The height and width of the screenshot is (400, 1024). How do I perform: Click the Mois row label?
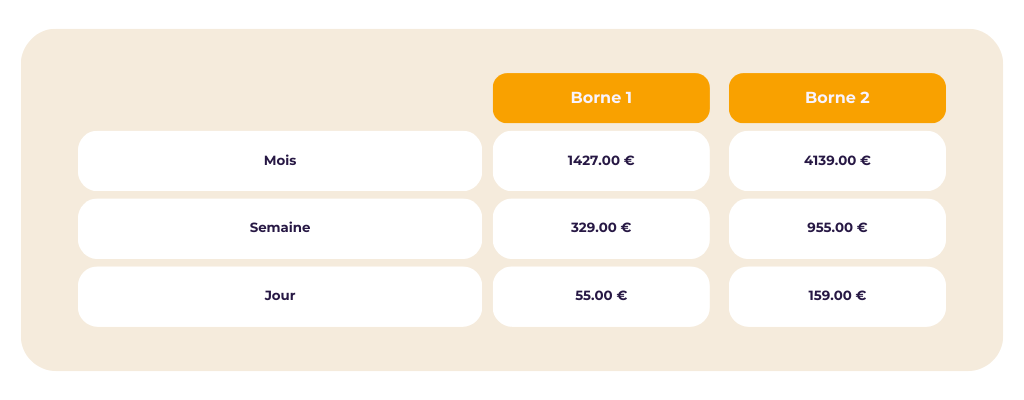point(280,160)
